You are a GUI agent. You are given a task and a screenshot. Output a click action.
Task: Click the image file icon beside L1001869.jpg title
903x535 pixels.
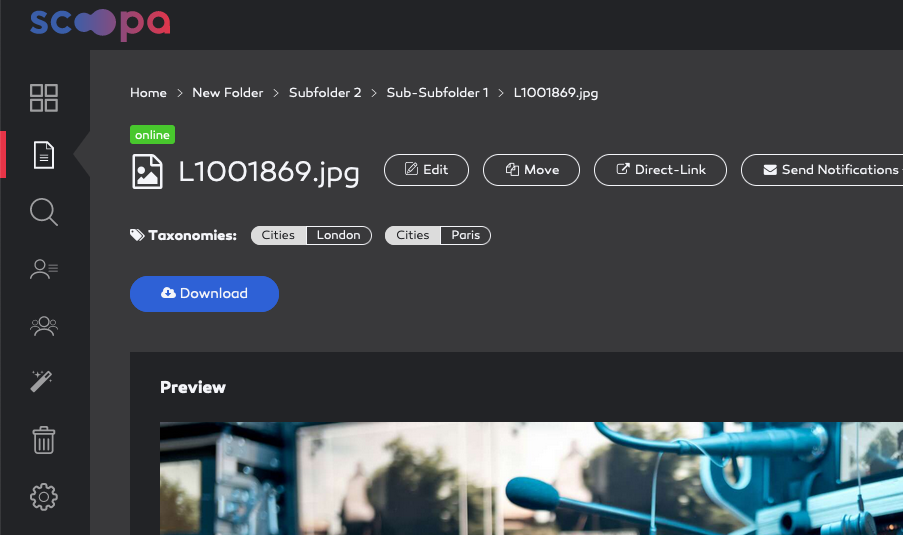tap(147, 172)
